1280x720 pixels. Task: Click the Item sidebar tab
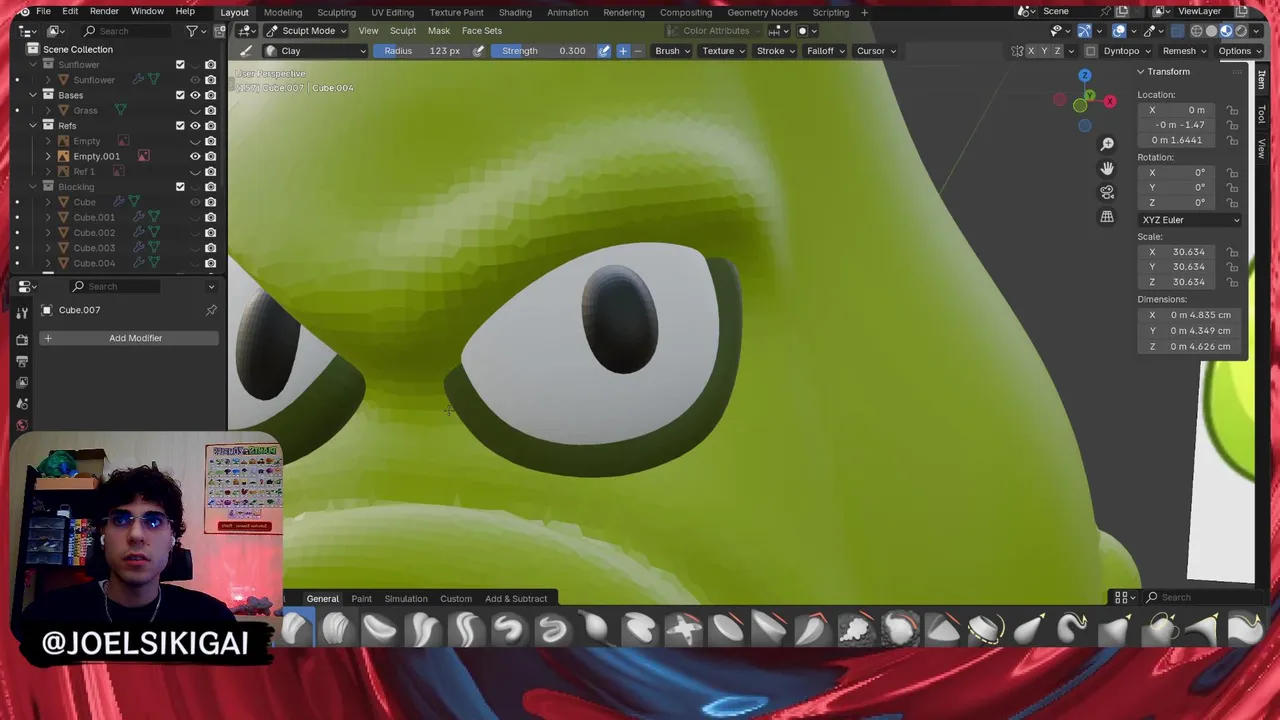tap(1261, 80)
